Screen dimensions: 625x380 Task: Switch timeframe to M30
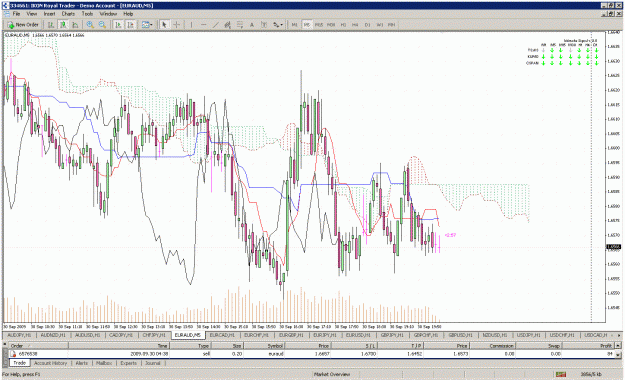[331, 25]
